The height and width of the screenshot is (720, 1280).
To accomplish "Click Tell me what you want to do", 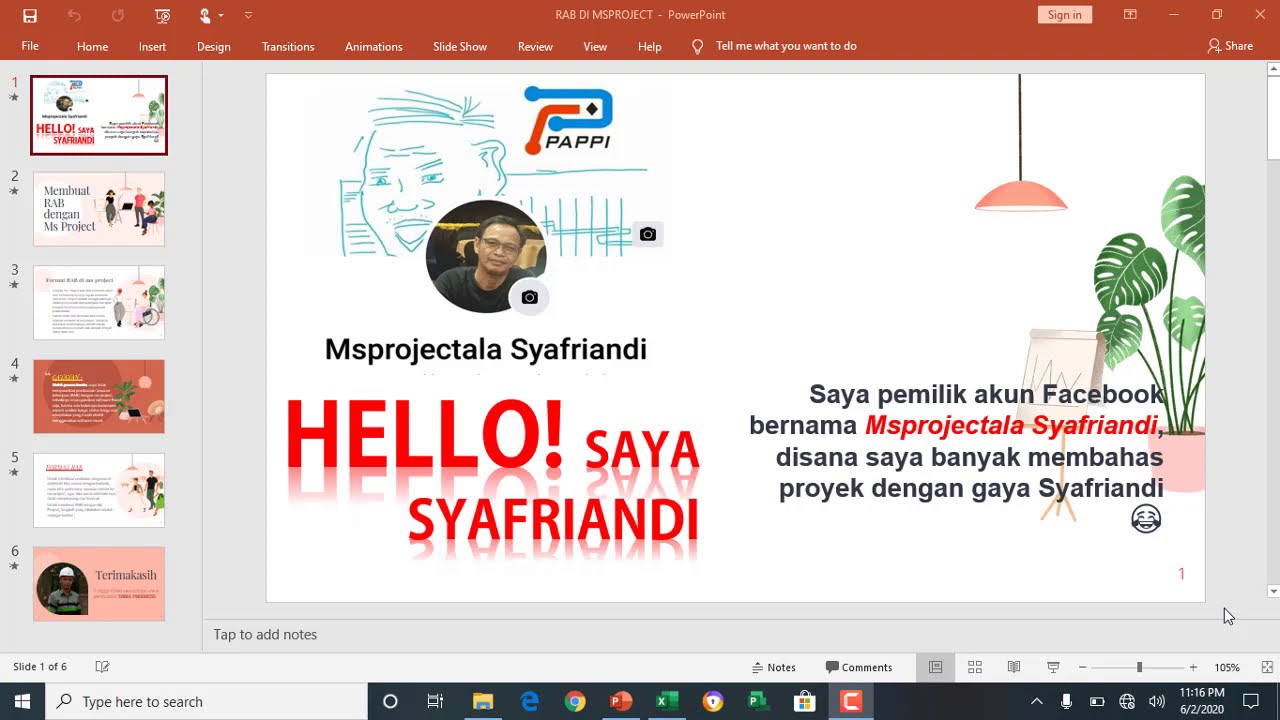I will [786, 46].
